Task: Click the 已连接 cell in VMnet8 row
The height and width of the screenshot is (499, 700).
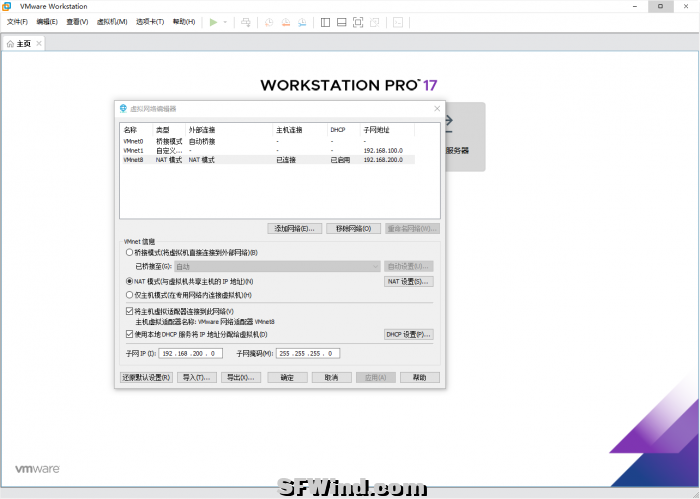Action: (286, 160)
